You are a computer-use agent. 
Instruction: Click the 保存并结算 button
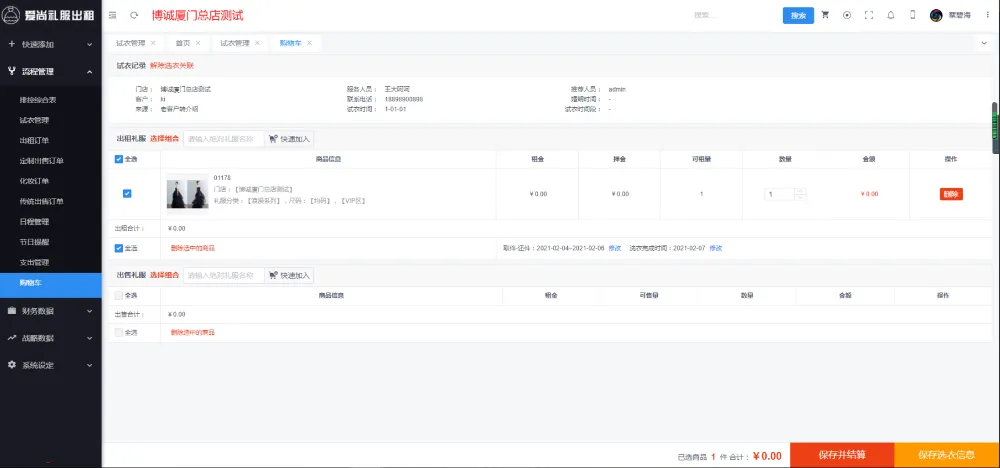tap(841, 456)
